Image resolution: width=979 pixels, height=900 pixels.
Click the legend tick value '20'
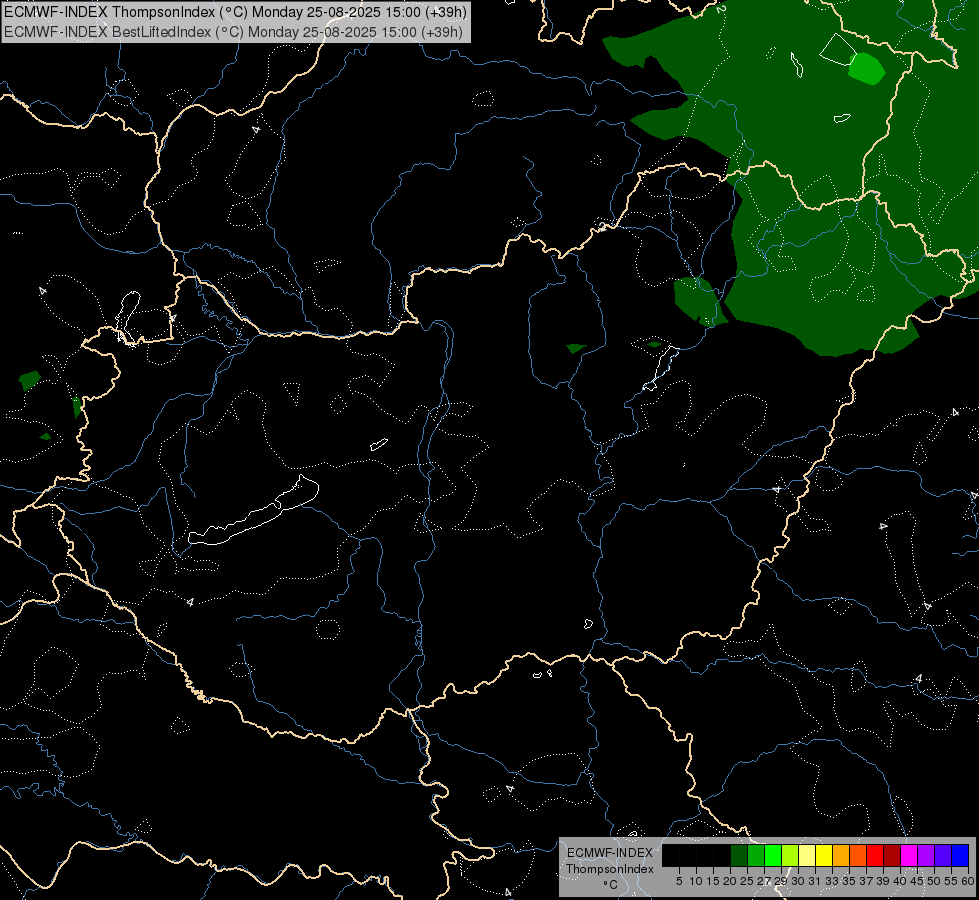click(730, 881)
